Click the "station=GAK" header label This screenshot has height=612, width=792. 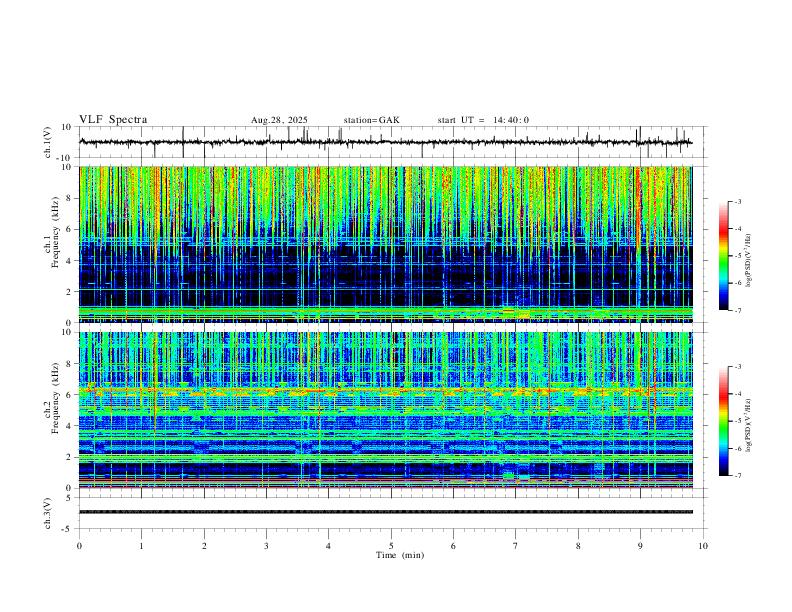tap(371, 120)
